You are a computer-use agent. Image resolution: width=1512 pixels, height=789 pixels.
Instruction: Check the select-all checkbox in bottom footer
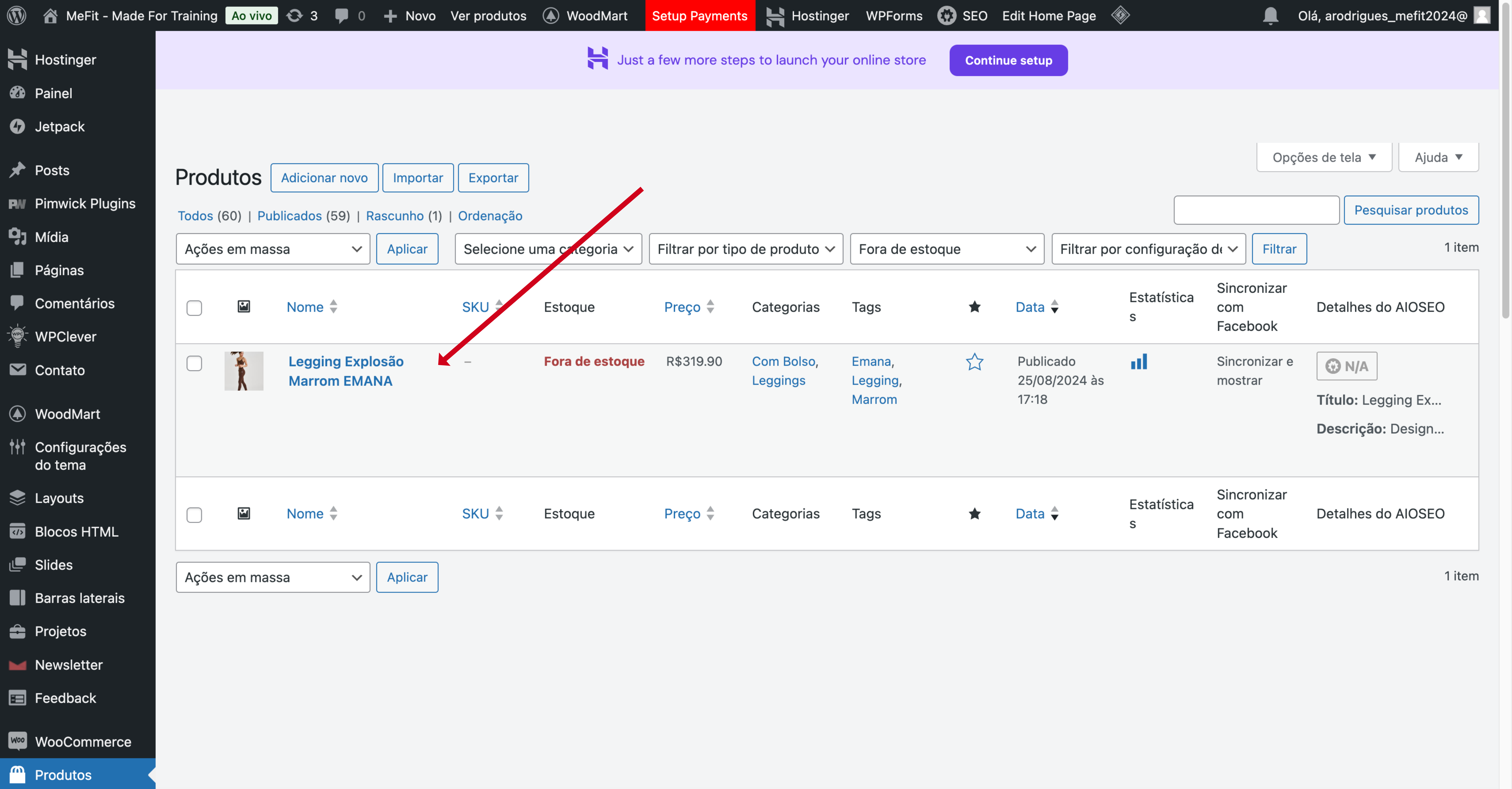194,515
